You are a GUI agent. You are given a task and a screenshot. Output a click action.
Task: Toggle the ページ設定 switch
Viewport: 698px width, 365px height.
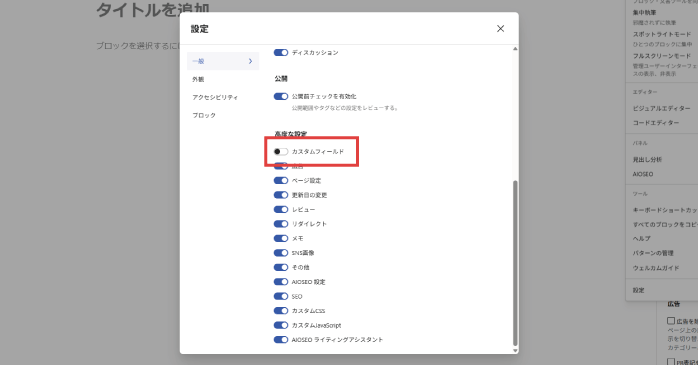[281, 180]
